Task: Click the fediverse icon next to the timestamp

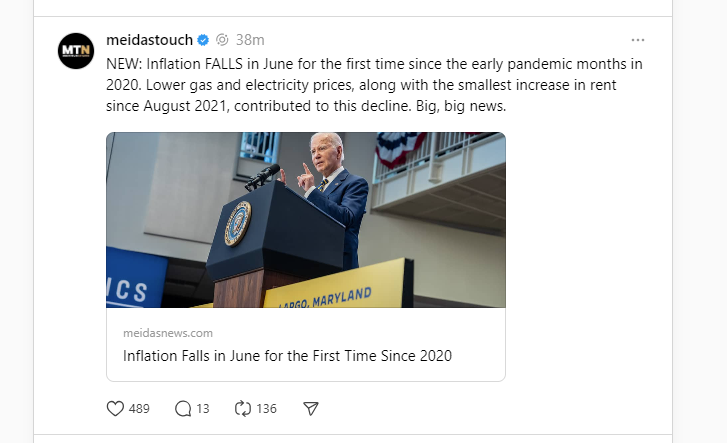Action: tap(222, 40)
